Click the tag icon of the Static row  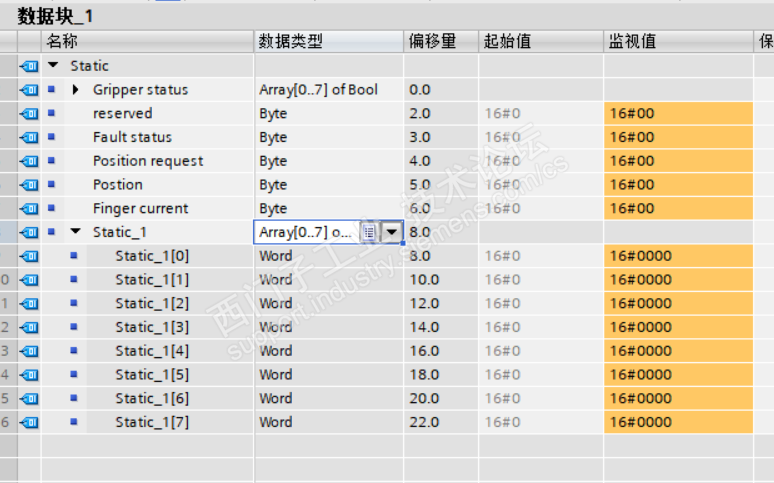[30, 66]
